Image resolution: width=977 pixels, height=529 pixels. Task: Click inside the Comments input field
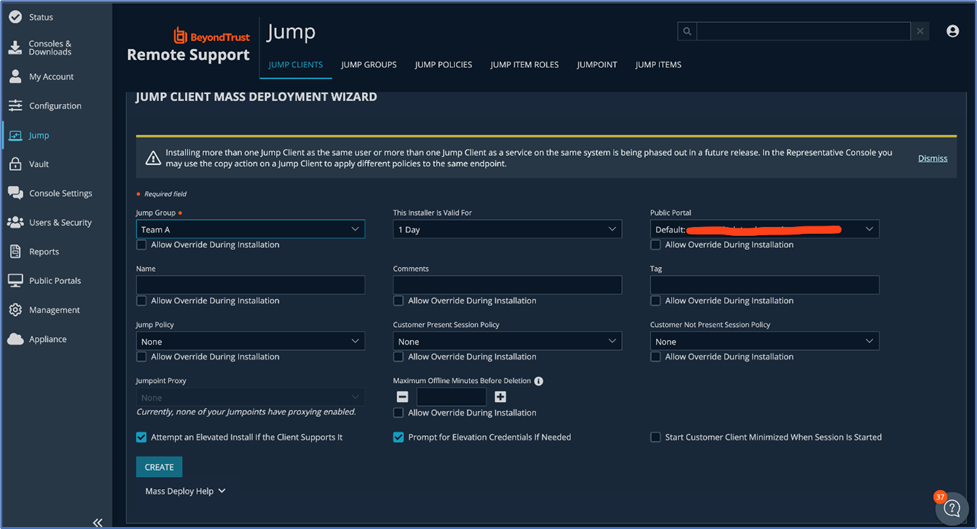point(507,285)
